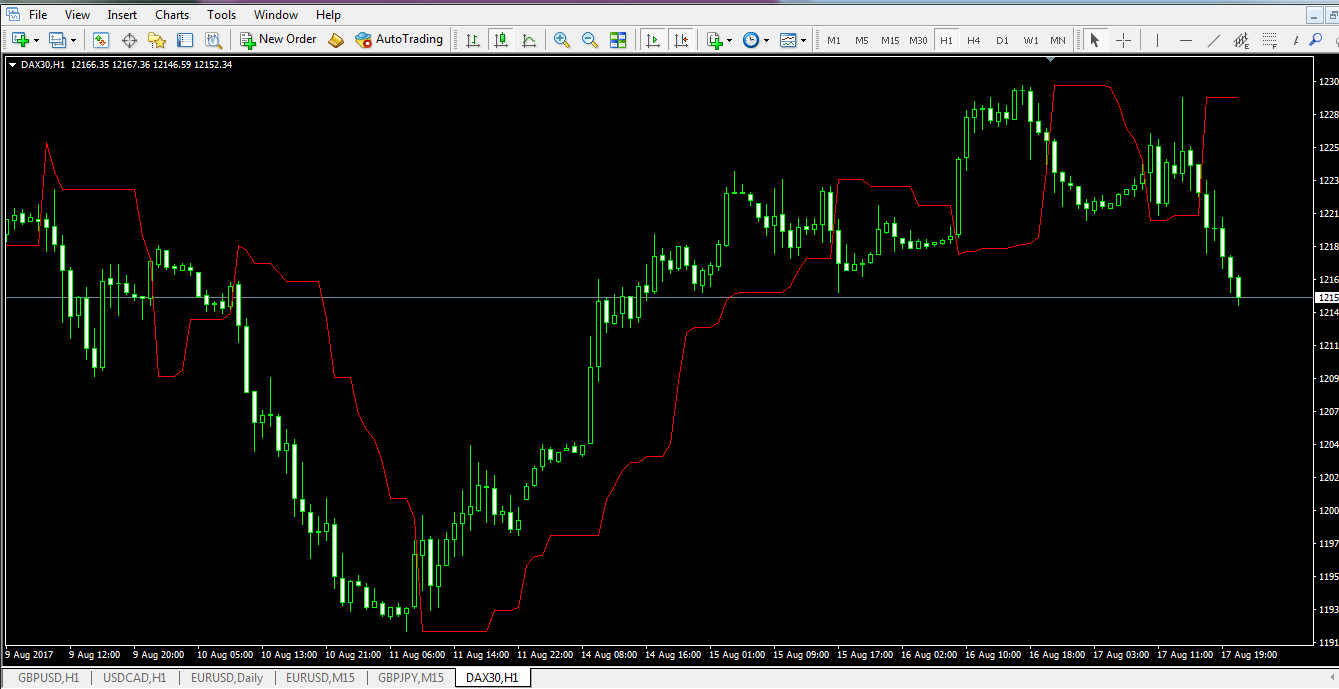Toggle the chart auto scroll button
Viewport: 1339px width, 689px height.
(653, 40)
